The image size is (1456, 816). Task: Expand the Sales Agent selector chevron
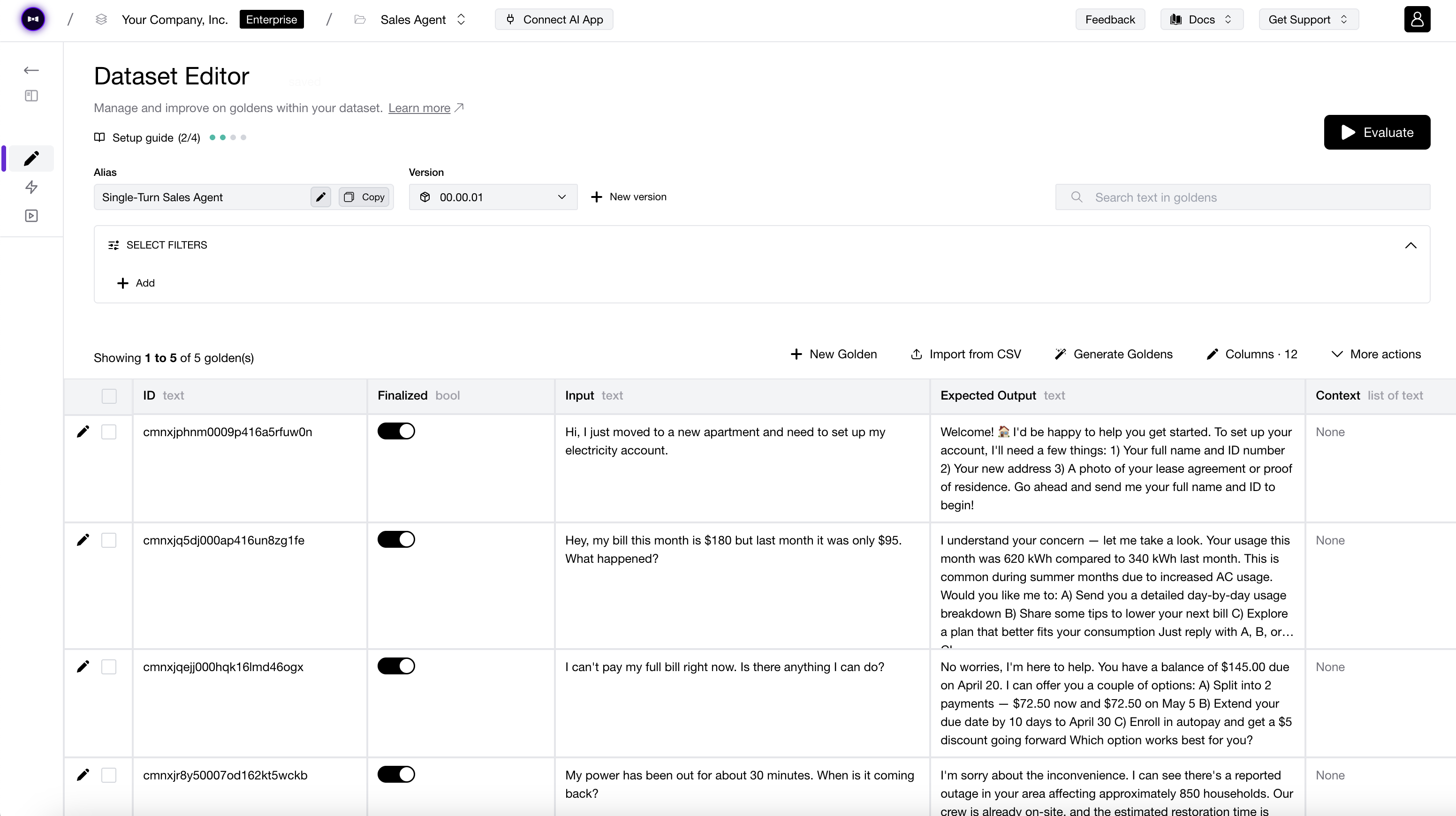(x=462, y=19)
